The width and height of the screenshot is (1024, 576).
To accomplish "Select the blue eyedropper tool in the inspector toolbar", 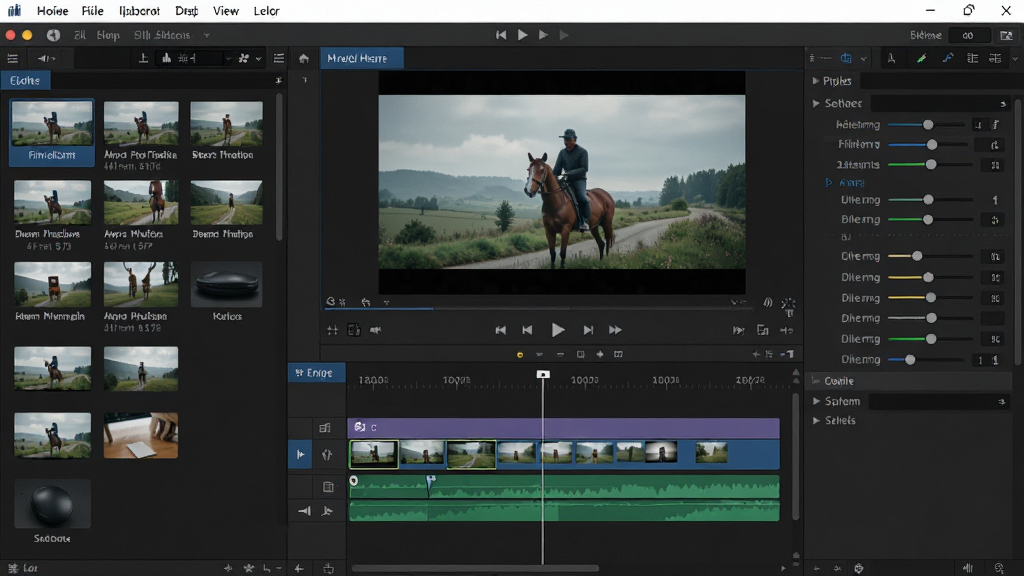I will 948,58.
